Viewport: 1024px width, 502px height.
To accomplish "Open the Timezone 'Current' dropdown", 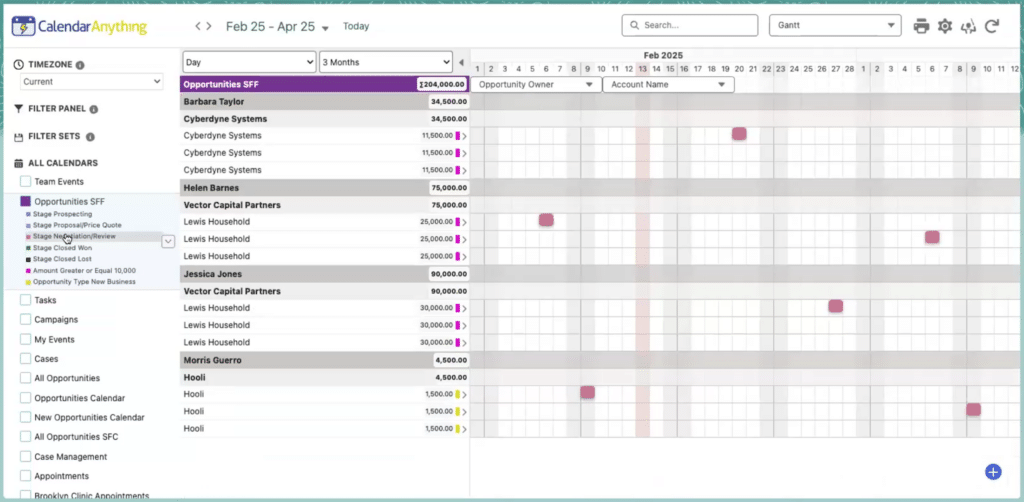I will (91, 82).
